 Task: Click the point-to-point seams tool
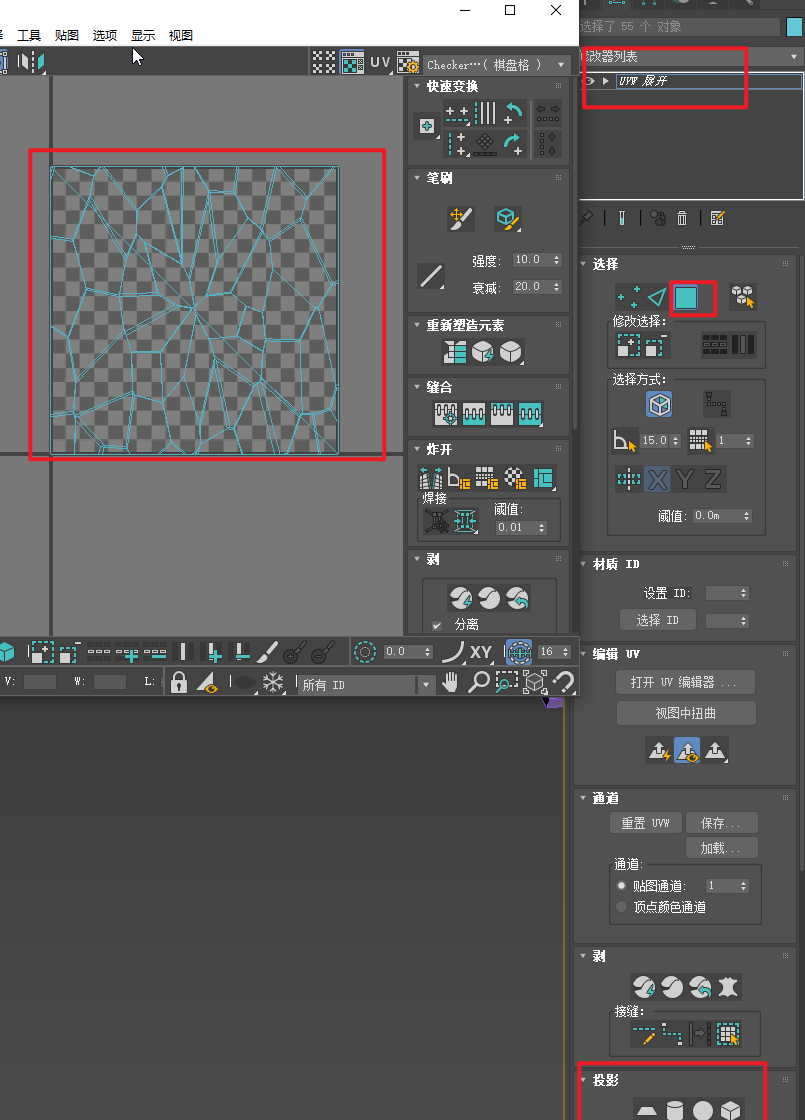coord(671,1034)
